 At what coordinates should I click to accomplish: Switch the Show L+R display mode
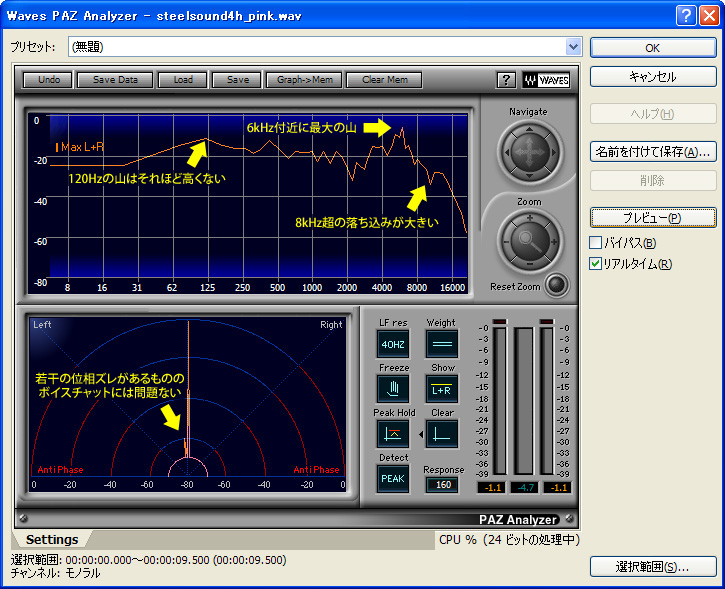(x=442, y=389)
